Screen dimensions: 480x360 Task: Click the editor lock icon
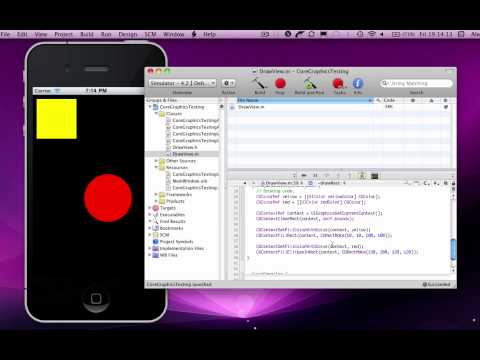tap(453, 183)
